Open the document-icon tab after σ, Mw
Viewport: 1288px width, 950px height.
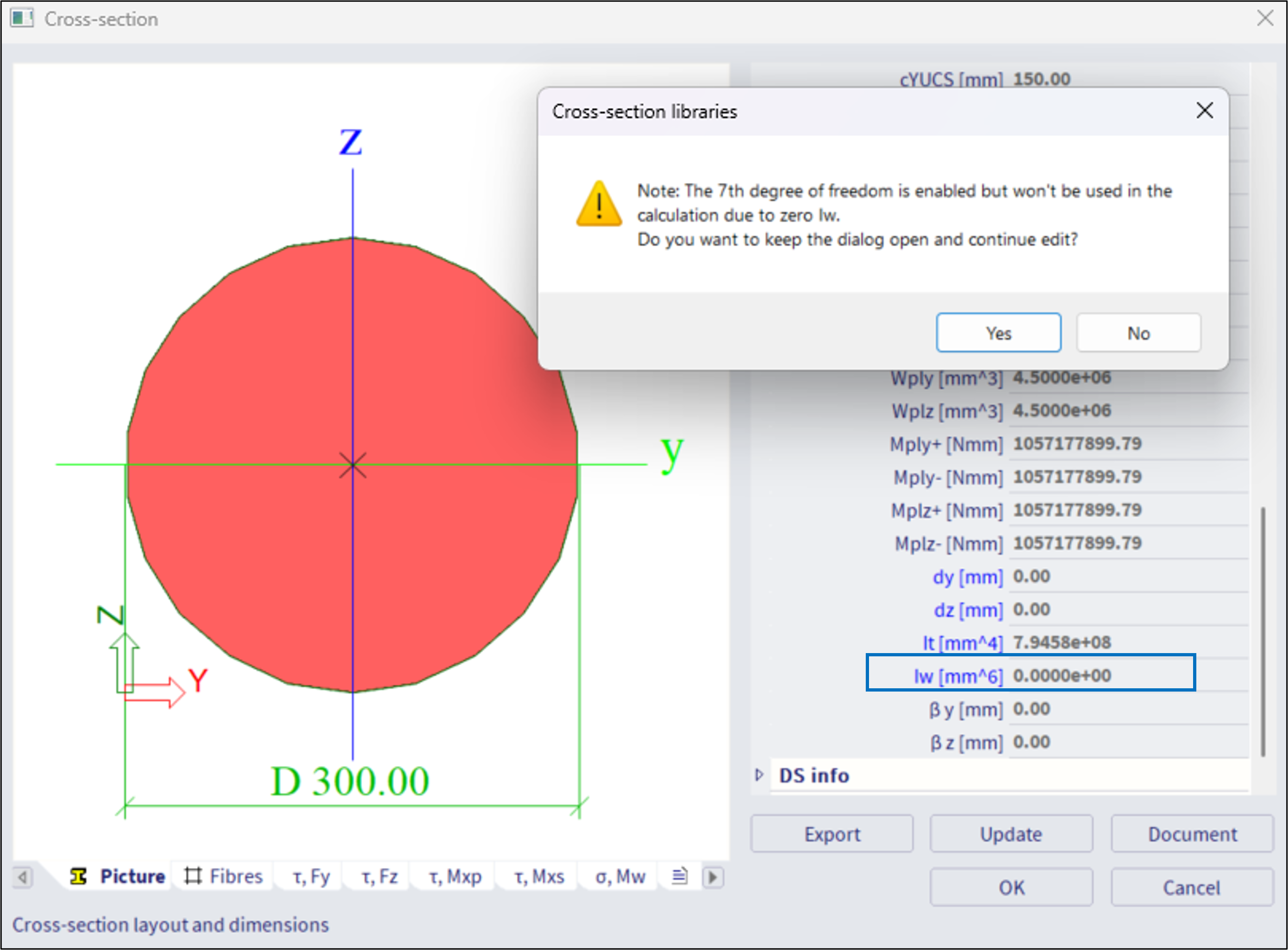(x=680, y=876)
